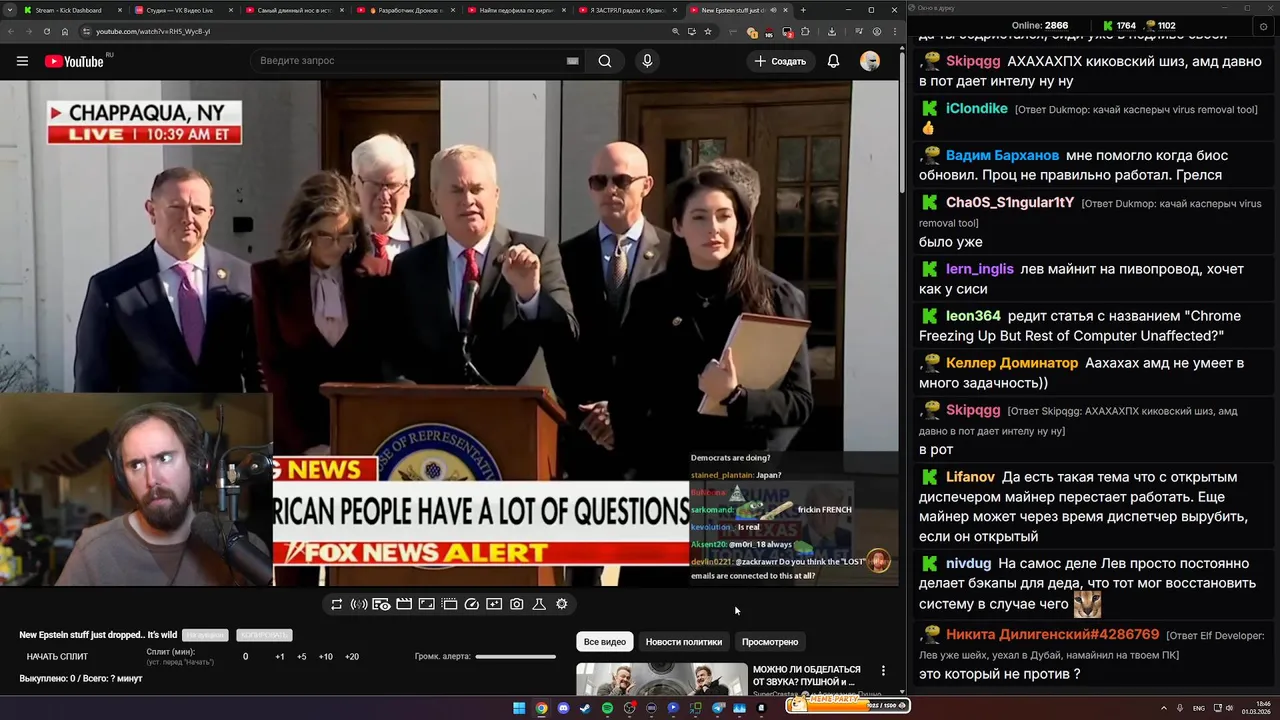Screen dimensions: 1280x720
Task: Click the КОПИРОВАТЬ button
Action: [264, 635]
